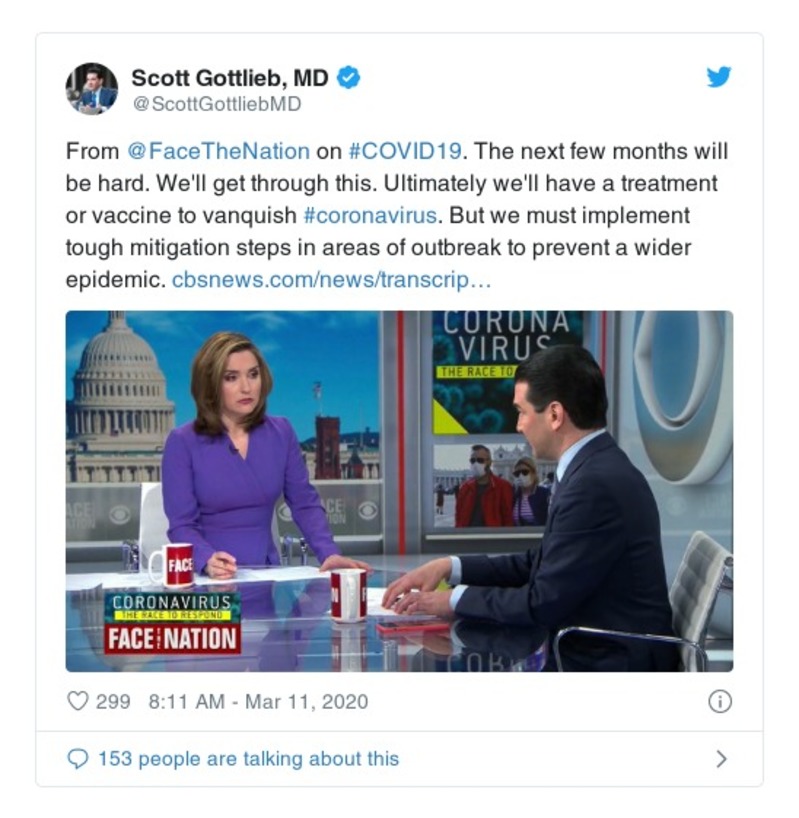The image size is (799, 818).
Task: Open the #coronavirus hashtag link
Action: [370, 215]
